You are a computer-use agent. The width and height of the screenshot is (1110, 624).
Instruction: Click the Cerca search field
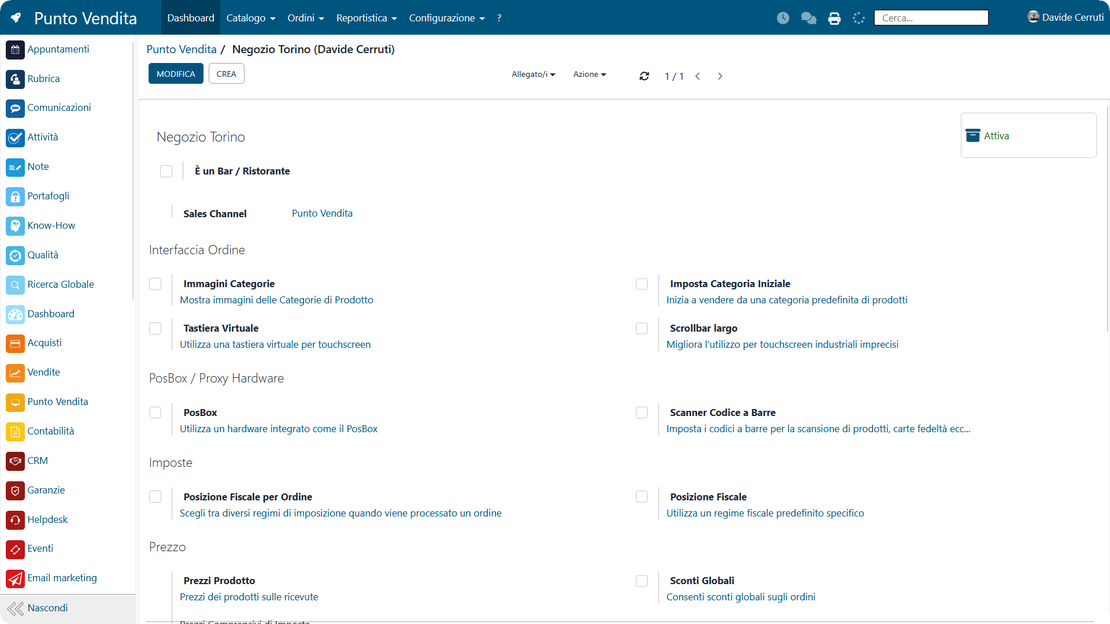[x=931, y=18]
